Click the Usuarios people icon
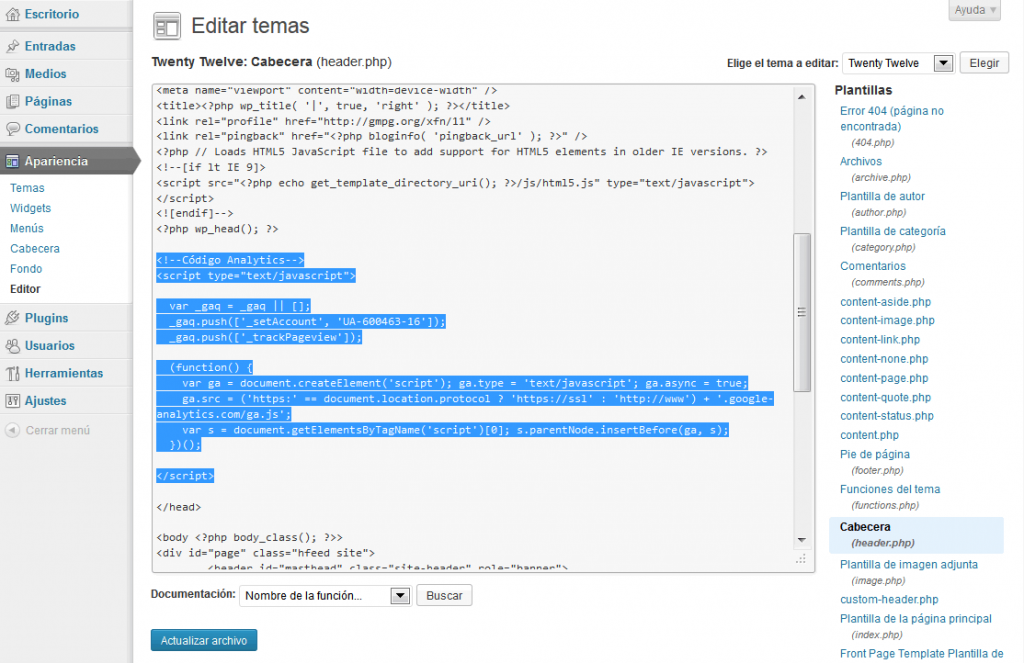 12,346
